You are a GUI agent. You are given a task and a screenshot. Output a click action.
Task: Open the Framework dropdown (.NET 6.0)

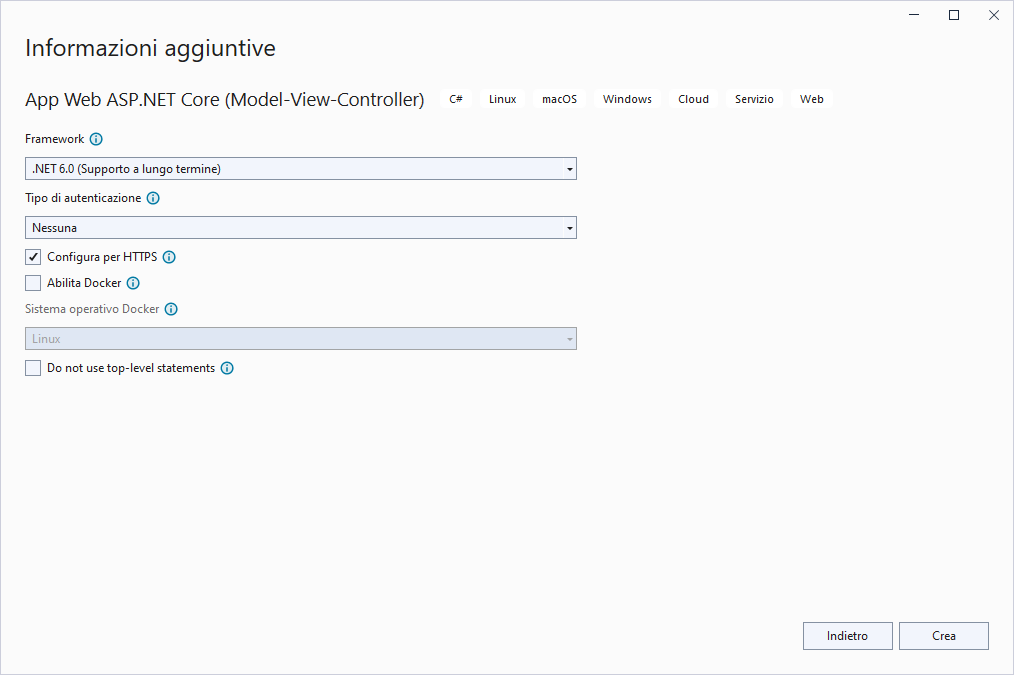(x=301, y=169)
